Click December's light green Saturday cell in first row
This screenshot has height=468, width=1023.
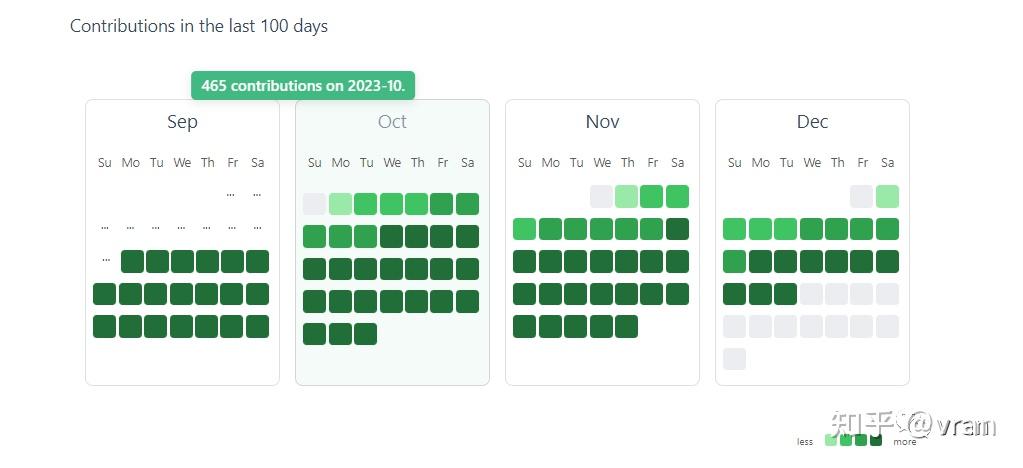887,196
